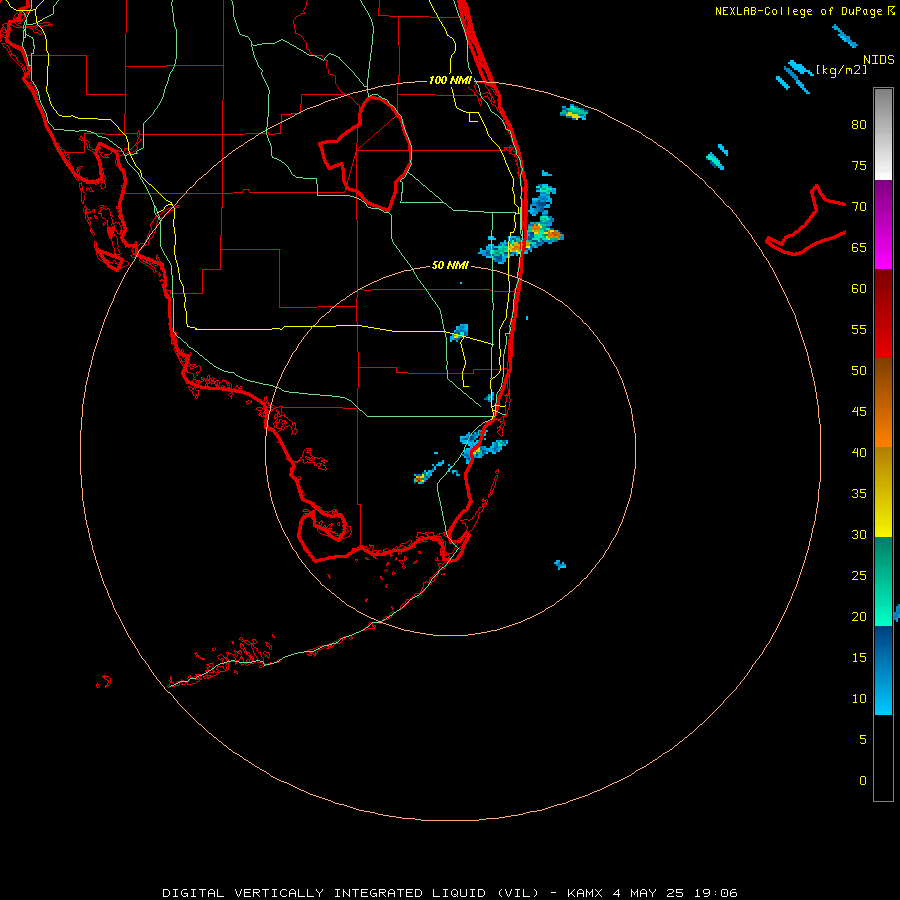The image size is (900, 900).
Task: Click the Bahamas island outline at right edge
Action: [806, 220]
